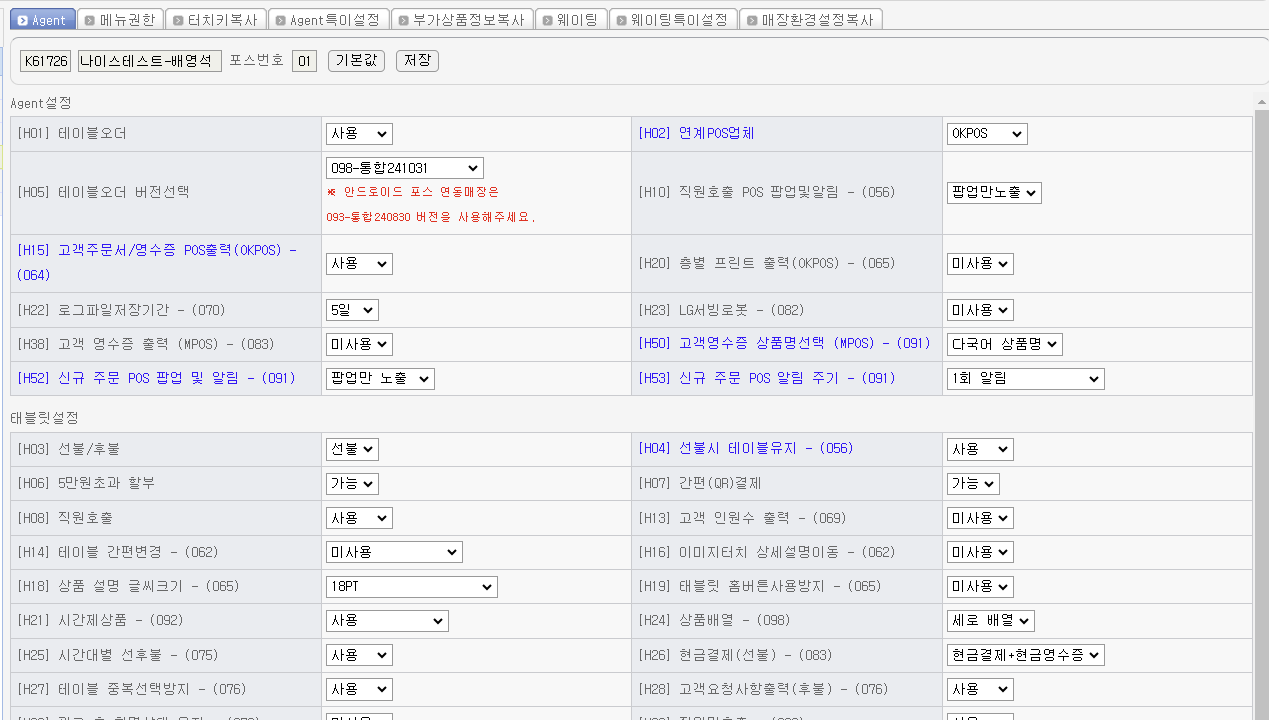Open the 터치키복사 tab
The image size is (1269, 720).
pyautogui.click(x=213, y=20)
